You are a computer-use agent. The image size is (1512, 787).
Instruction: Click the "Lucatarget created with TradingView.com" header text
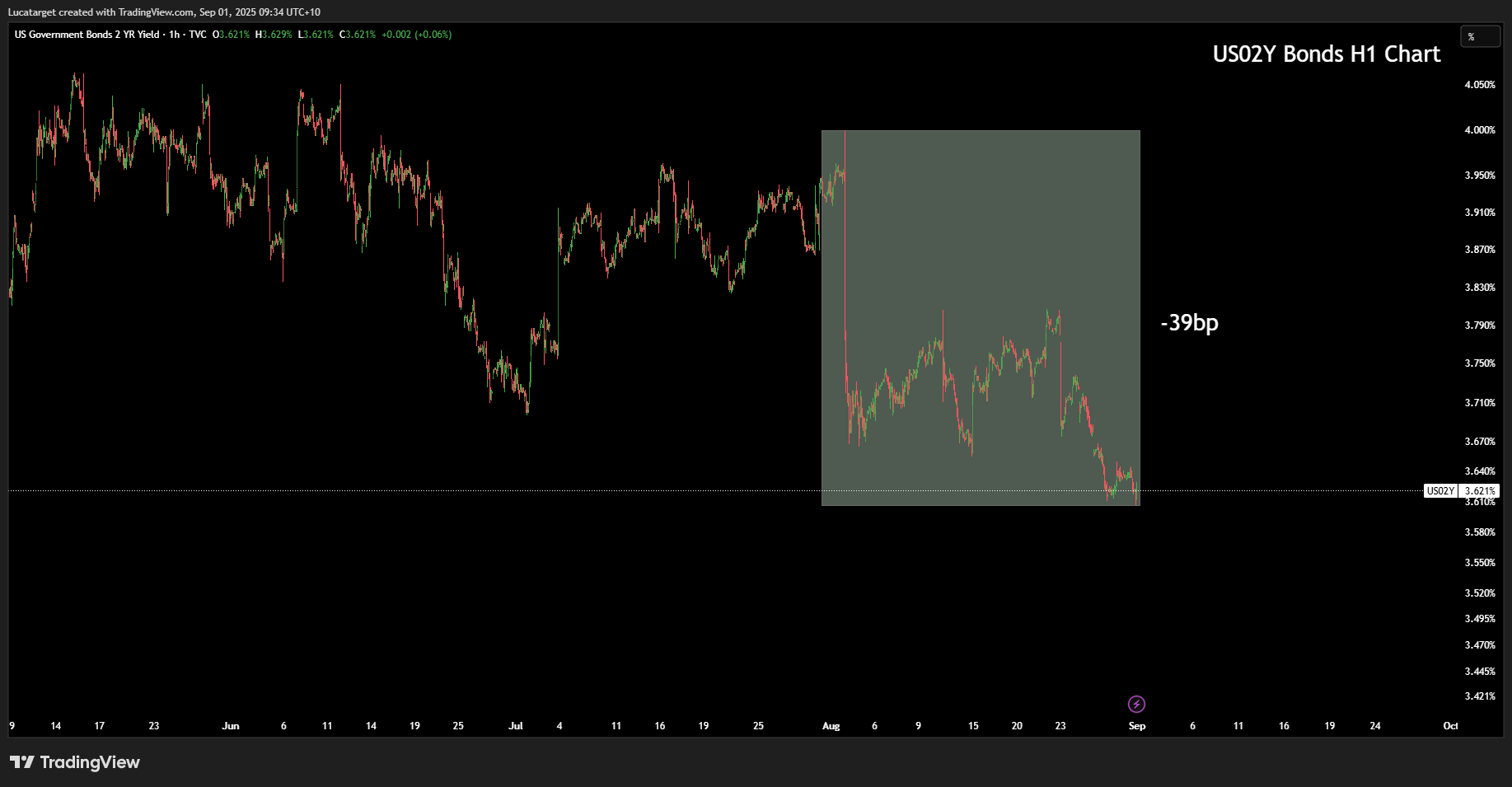click(101, 12)
